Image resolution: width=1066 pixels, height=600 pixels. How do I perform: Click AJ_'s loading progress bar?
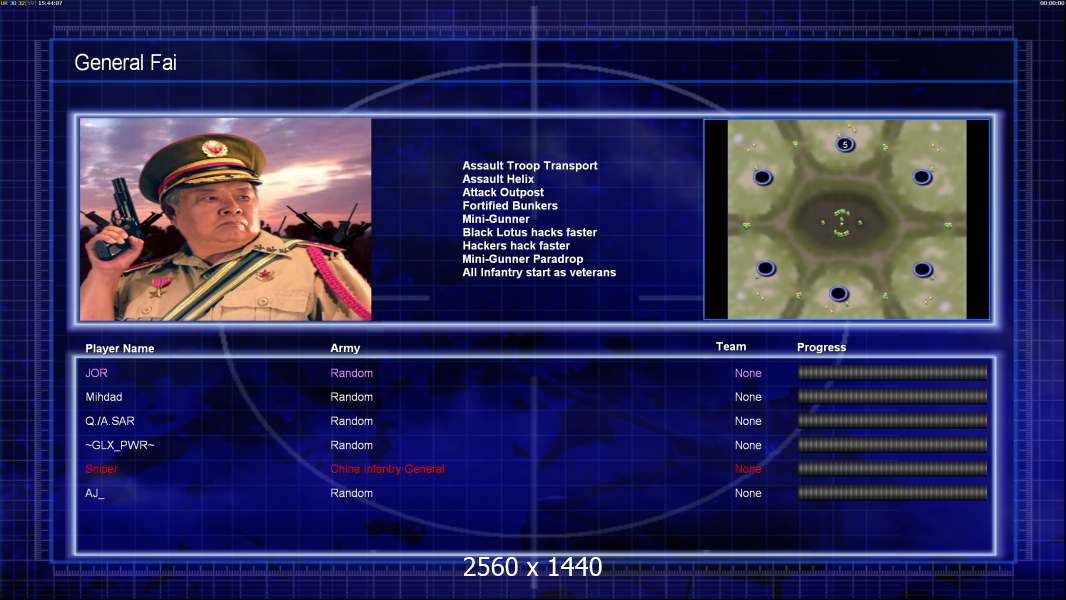pyautogui.click(x=893, y=493)
